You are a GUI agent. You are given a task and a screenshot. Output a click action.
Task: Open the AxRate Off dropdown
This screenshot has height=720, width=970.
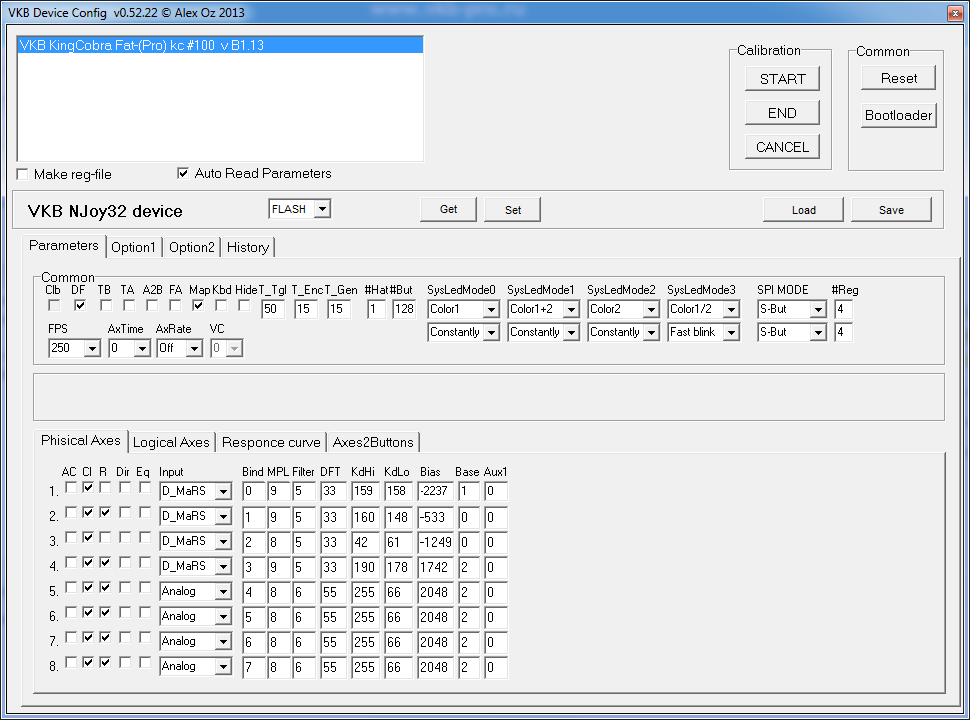(x=194, y=349)
